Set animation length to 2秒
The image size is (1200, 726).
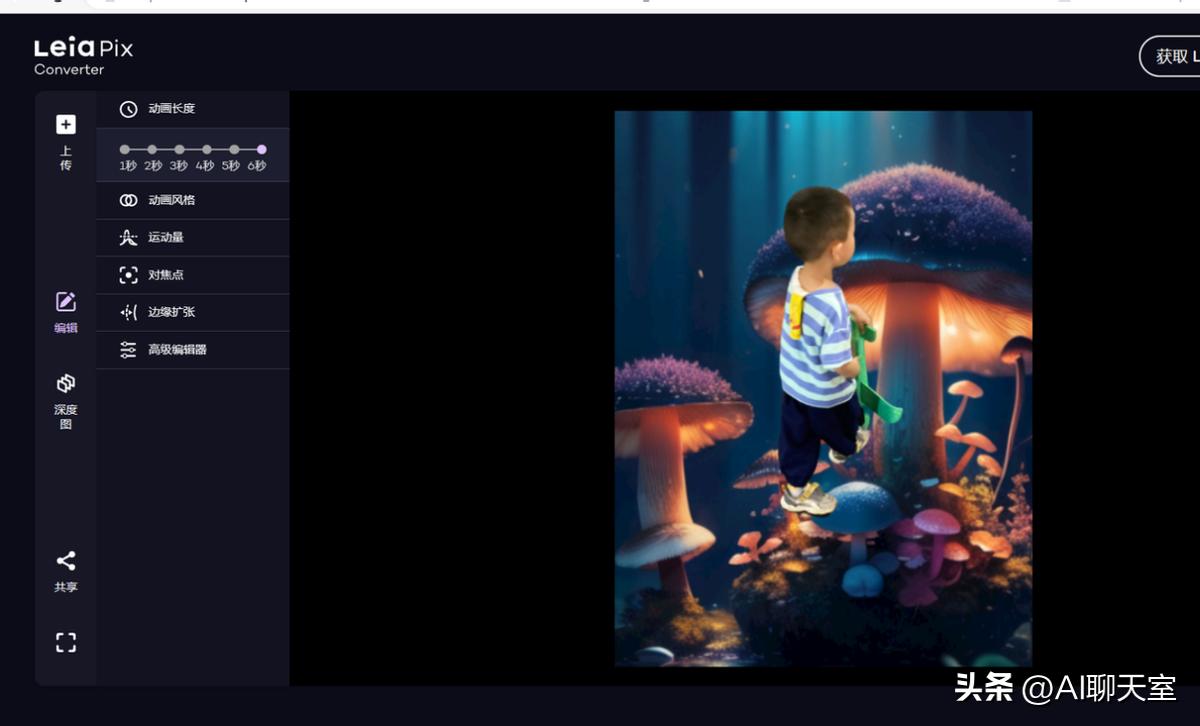point(152,150)
